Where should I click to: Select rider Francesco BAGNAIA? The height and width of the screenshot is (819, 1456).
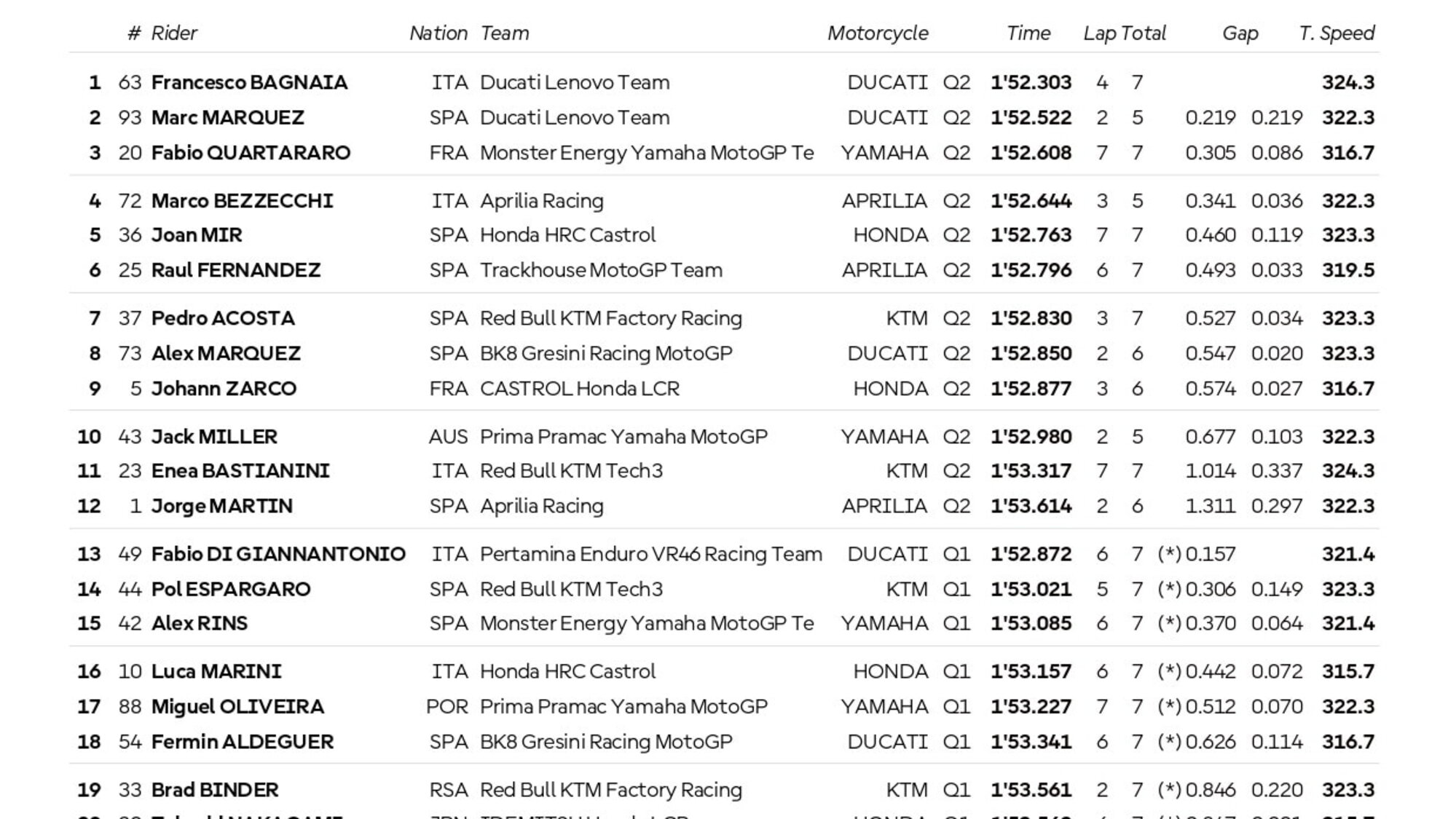tap(249, 82)
